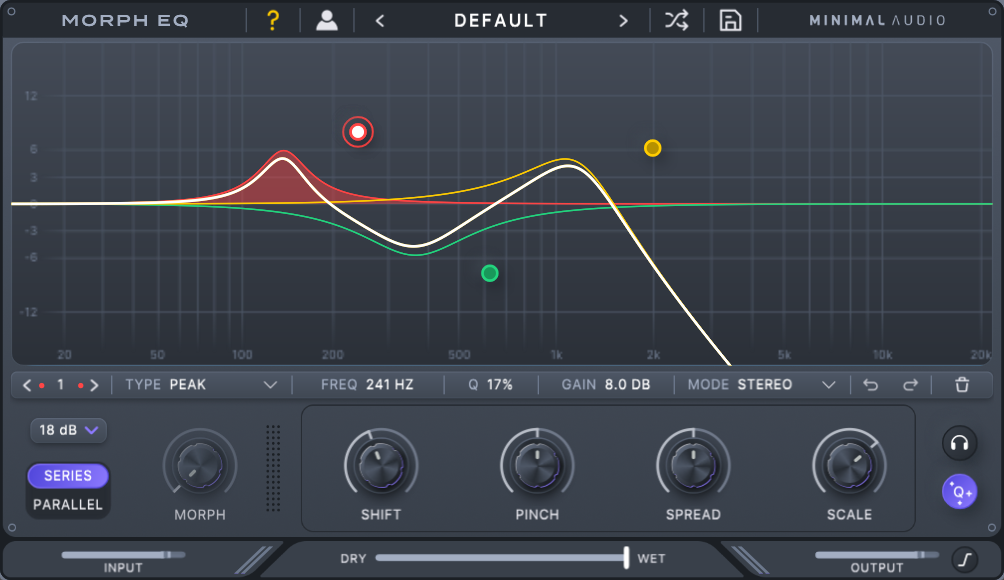The width and height of the screenshot is (1004, 580).
Task: Go to the next preset arrow
Action: pyautogui.click(x=623, y=21)
